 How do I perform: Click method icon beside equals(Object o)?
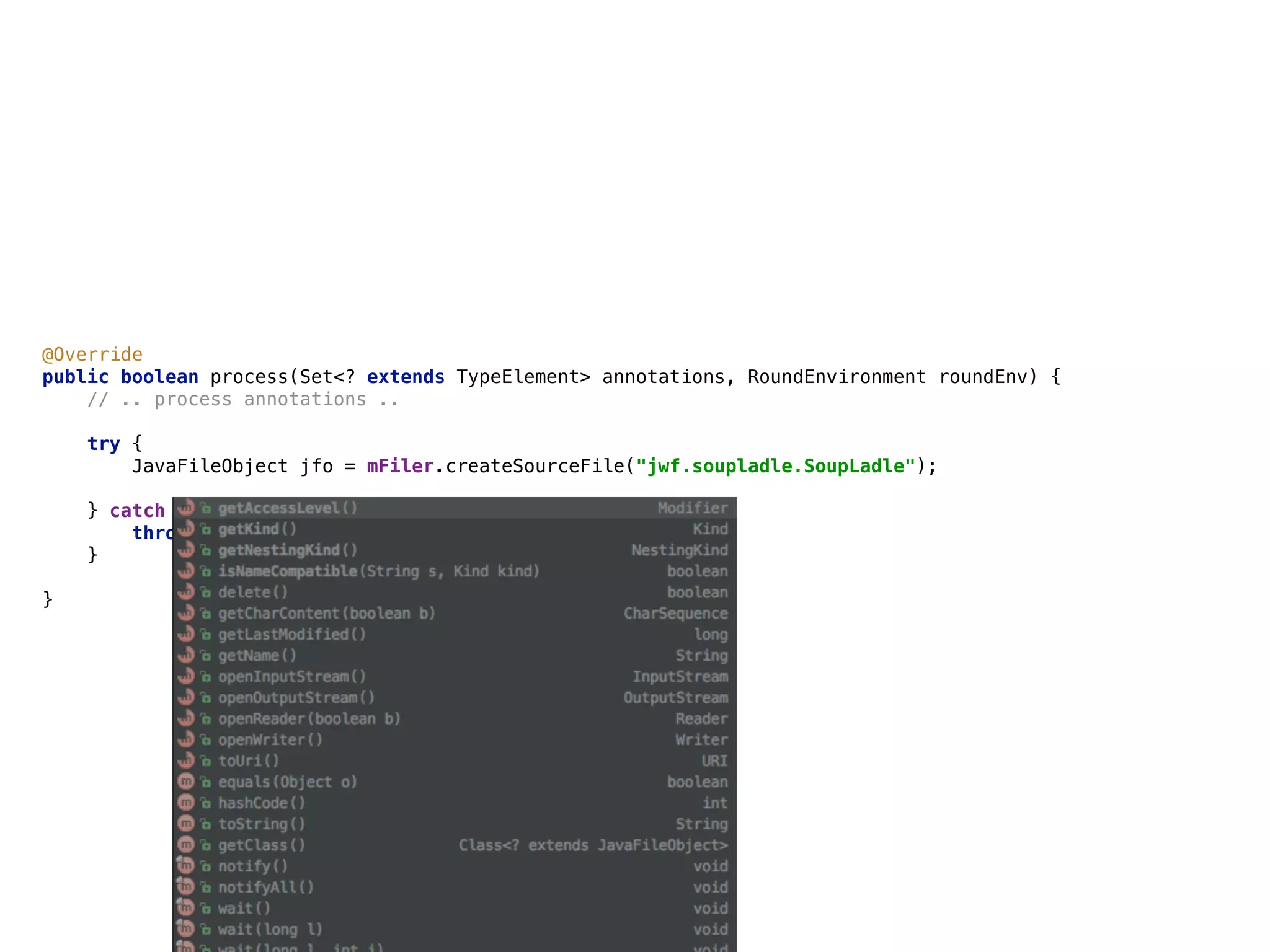(186, 782)
